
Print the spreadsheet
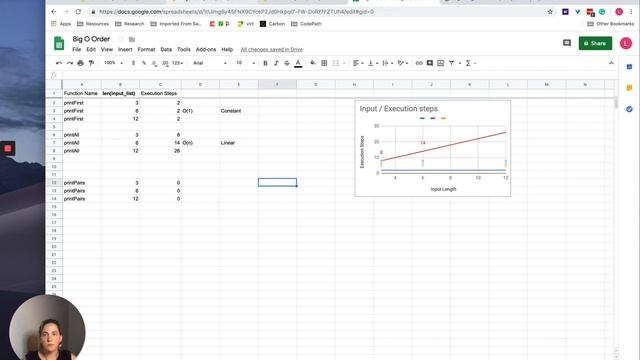[80, 63]
